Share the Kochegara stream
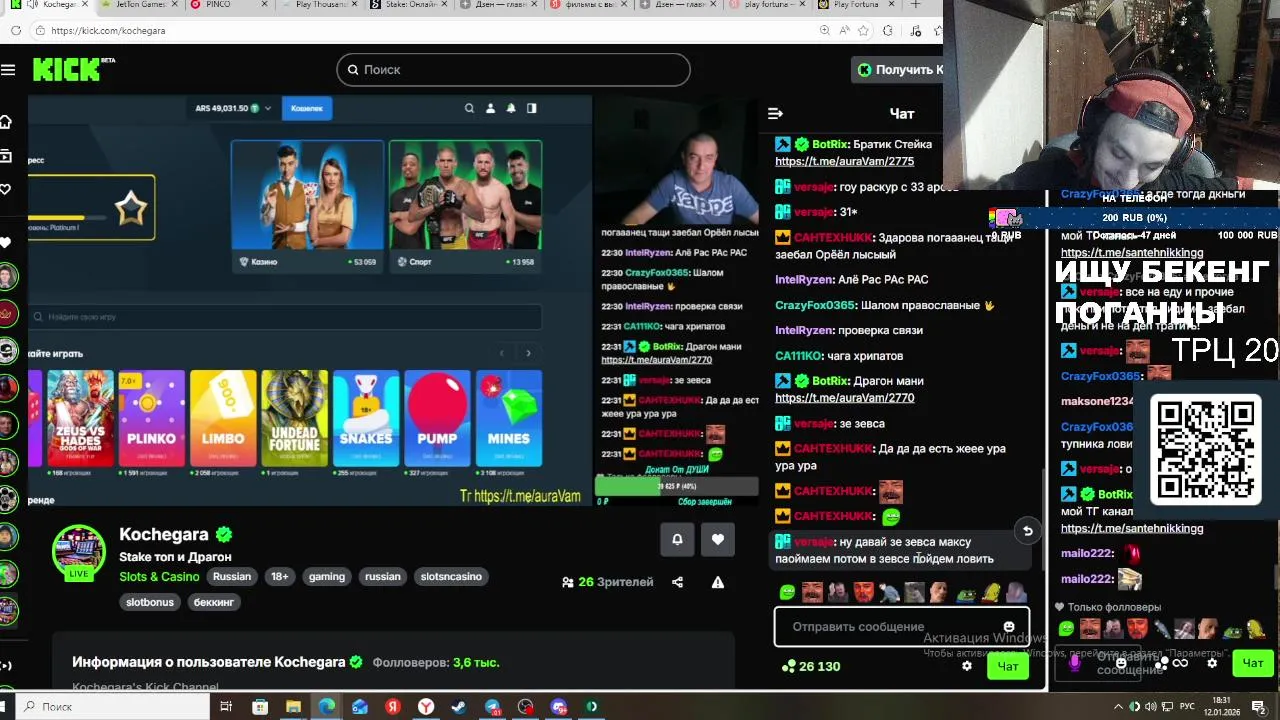 (x=677, y=582)
